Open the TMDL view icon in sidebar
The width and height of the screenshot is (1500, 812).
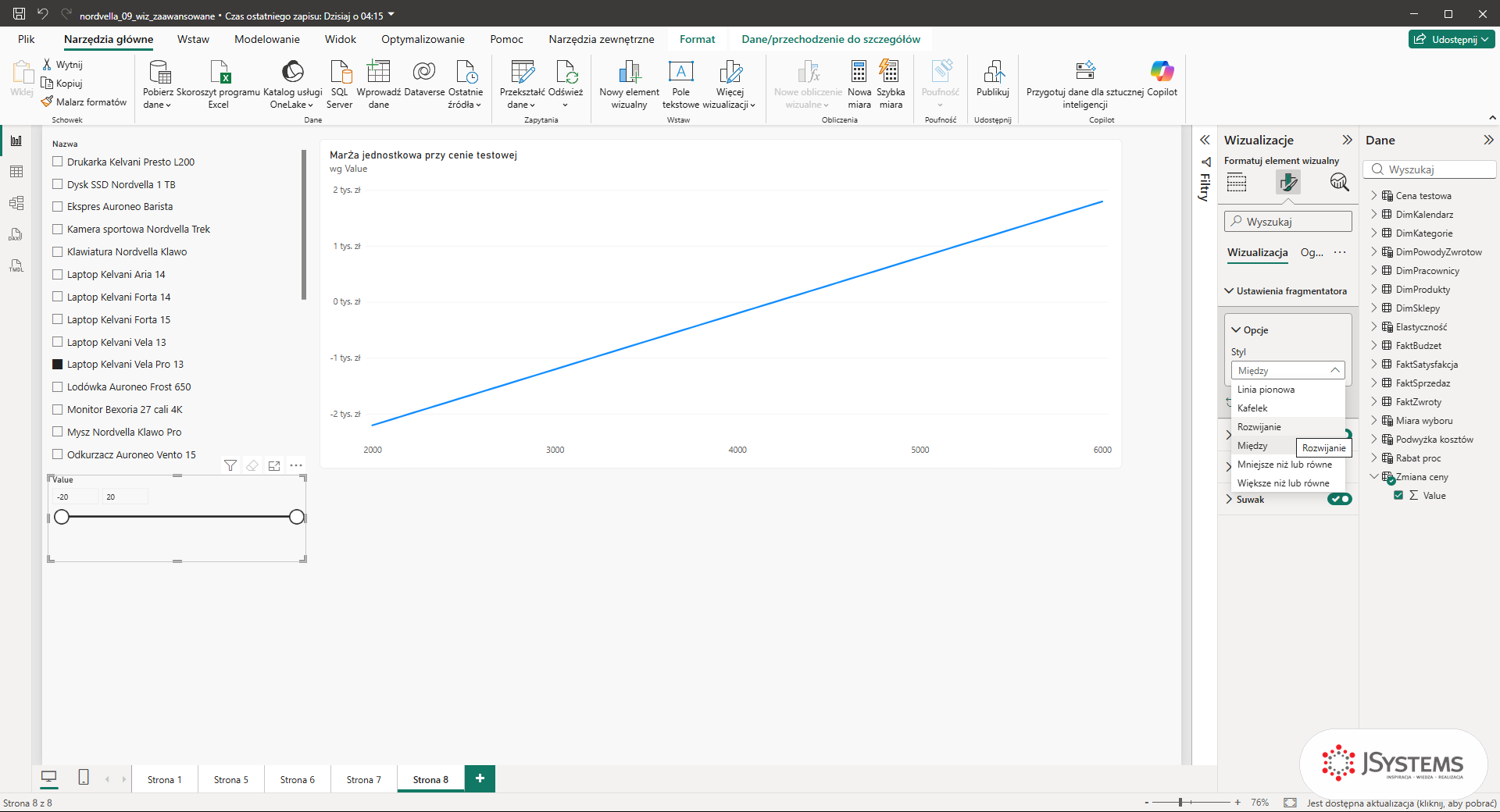click(16, 265)
